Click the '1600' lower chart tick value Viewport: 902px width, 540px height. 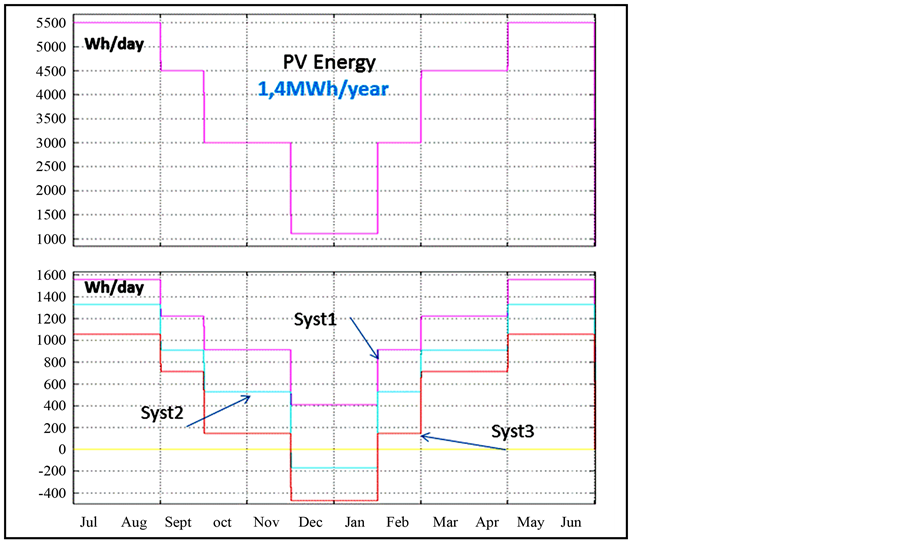(x=52, y=275)
